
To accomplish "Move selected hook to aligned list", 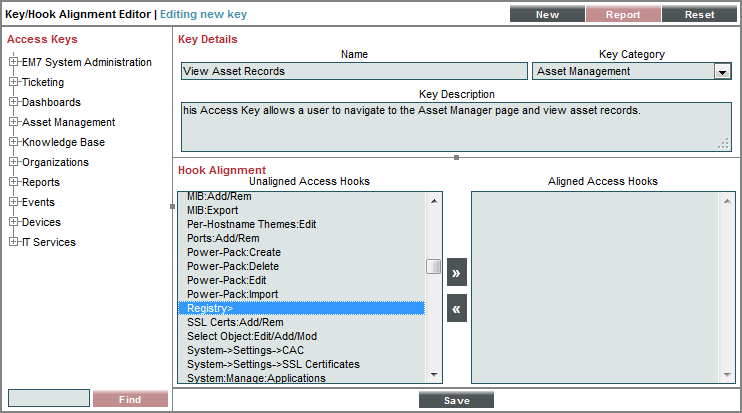I will (x=457, y=272).
